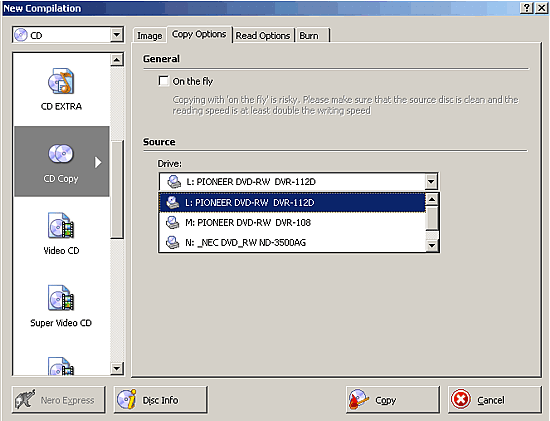Click compilation list scroll up arrow
550x421 pixels.
[x=116, y=60]
